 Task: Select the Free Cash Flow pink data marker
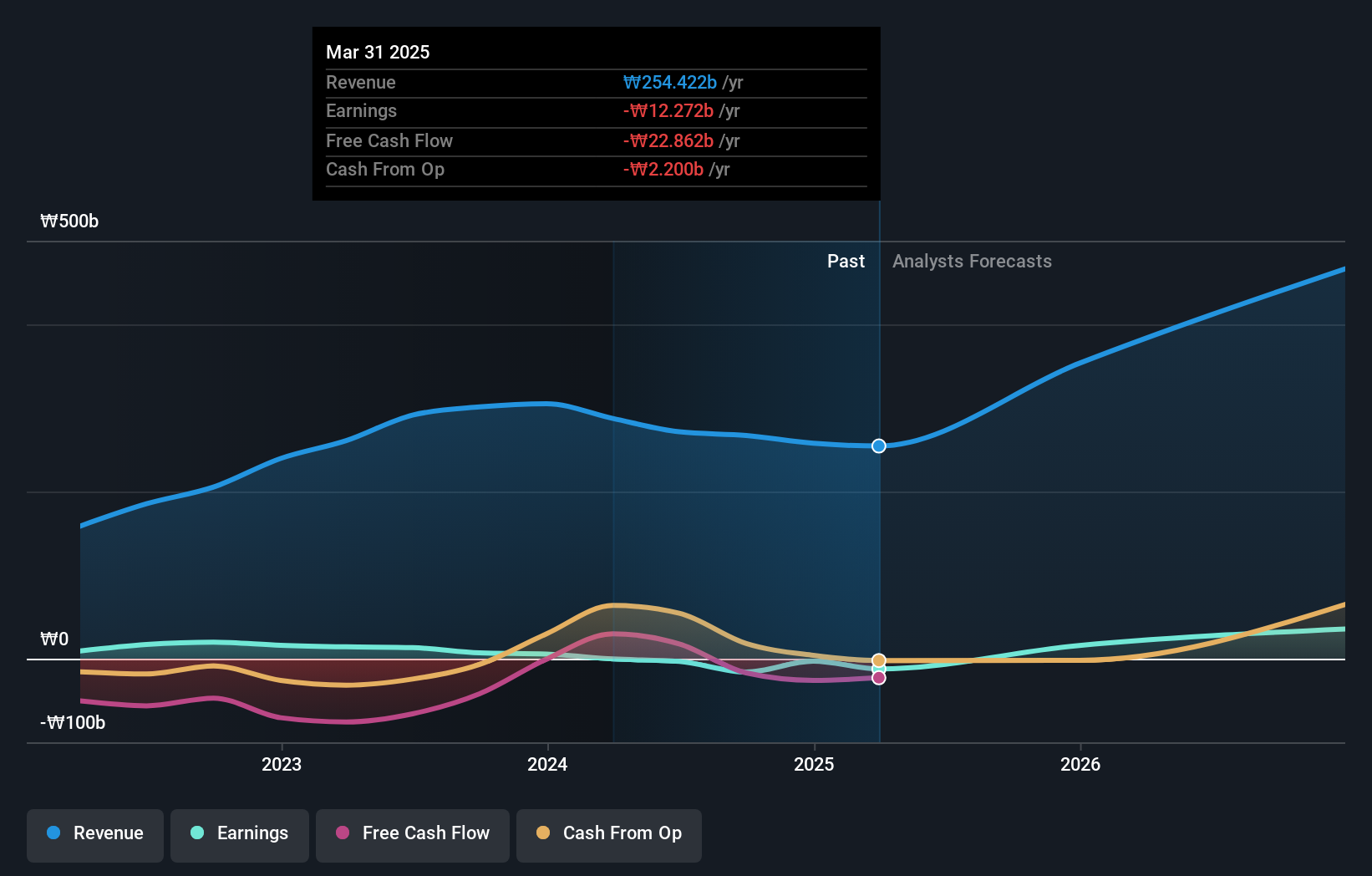pyautogui.click(x=879, y=678)
